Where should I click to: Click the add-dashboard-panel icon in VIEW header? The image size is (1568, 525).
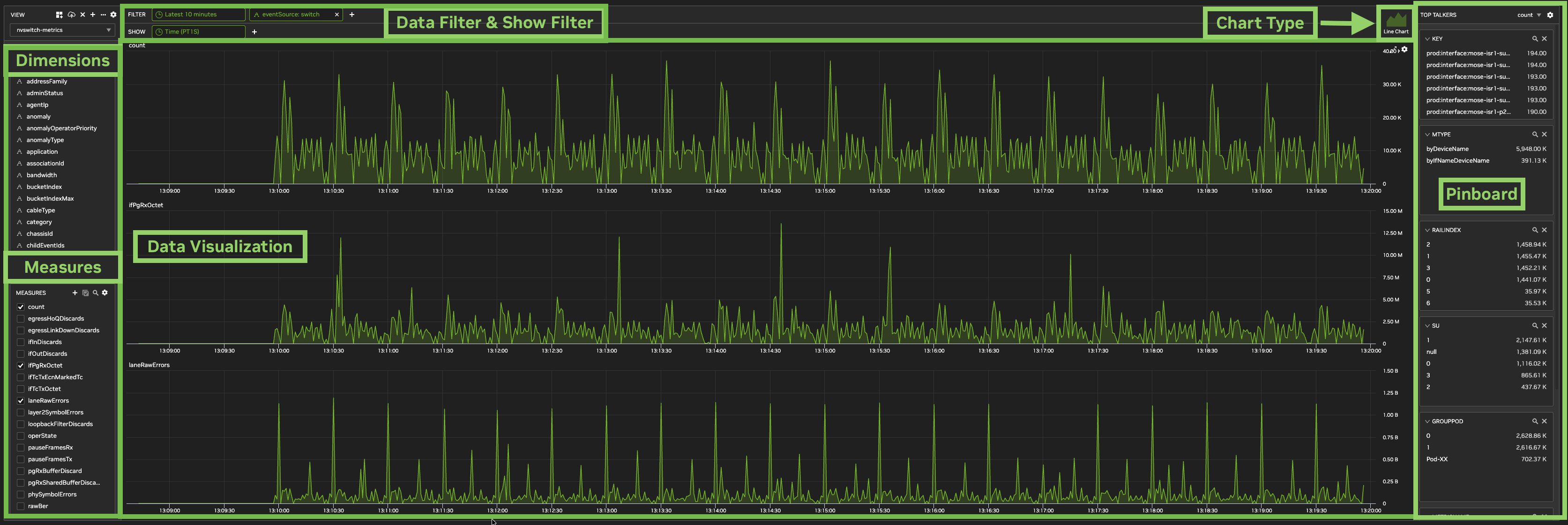(59, 15)
